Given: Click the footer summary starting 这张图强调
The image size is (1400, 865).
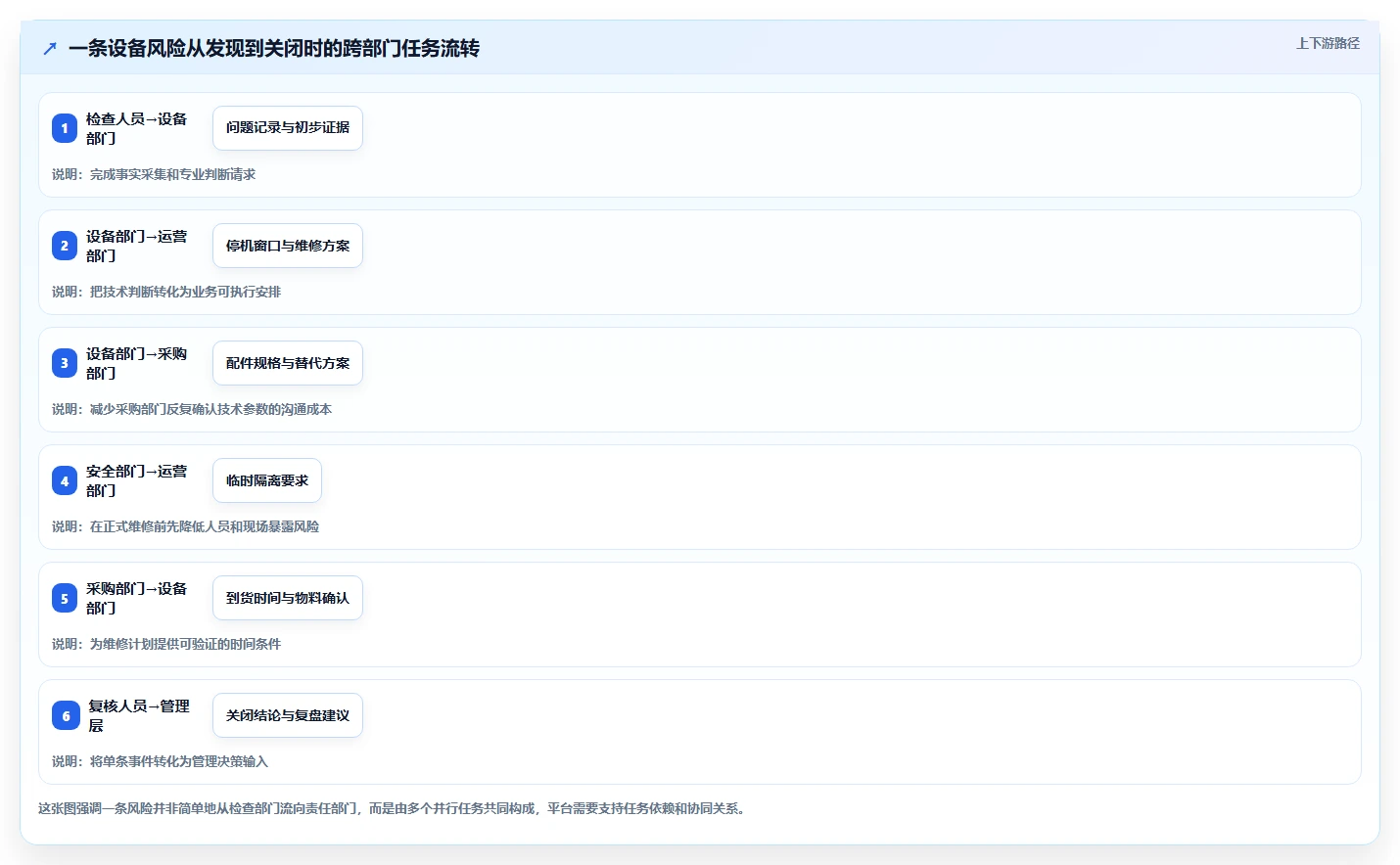Looking at the screenshot, I should coord(394,808).
